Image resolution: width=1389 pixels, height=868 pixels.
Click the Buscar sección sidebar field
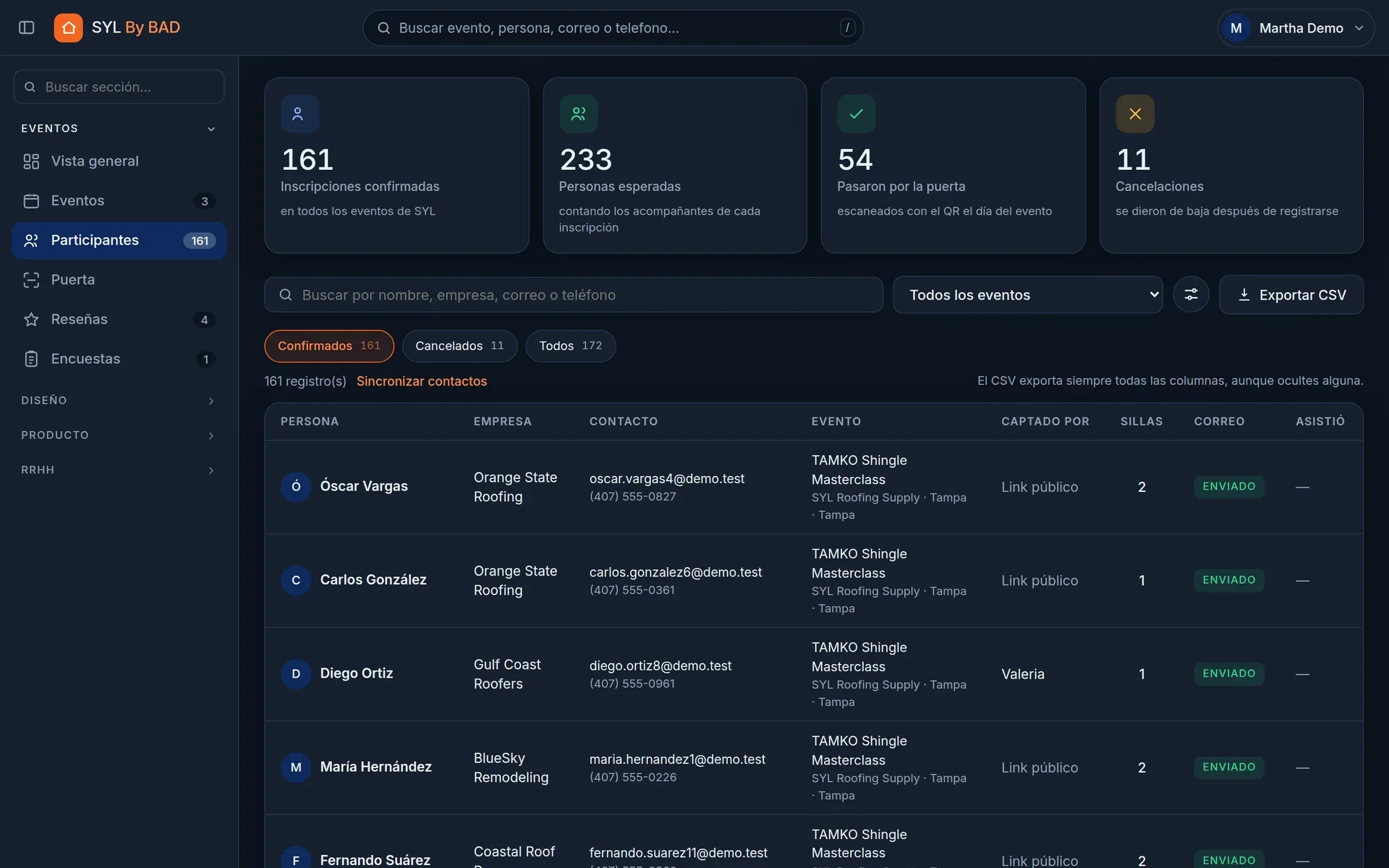[x=119, y=87]
